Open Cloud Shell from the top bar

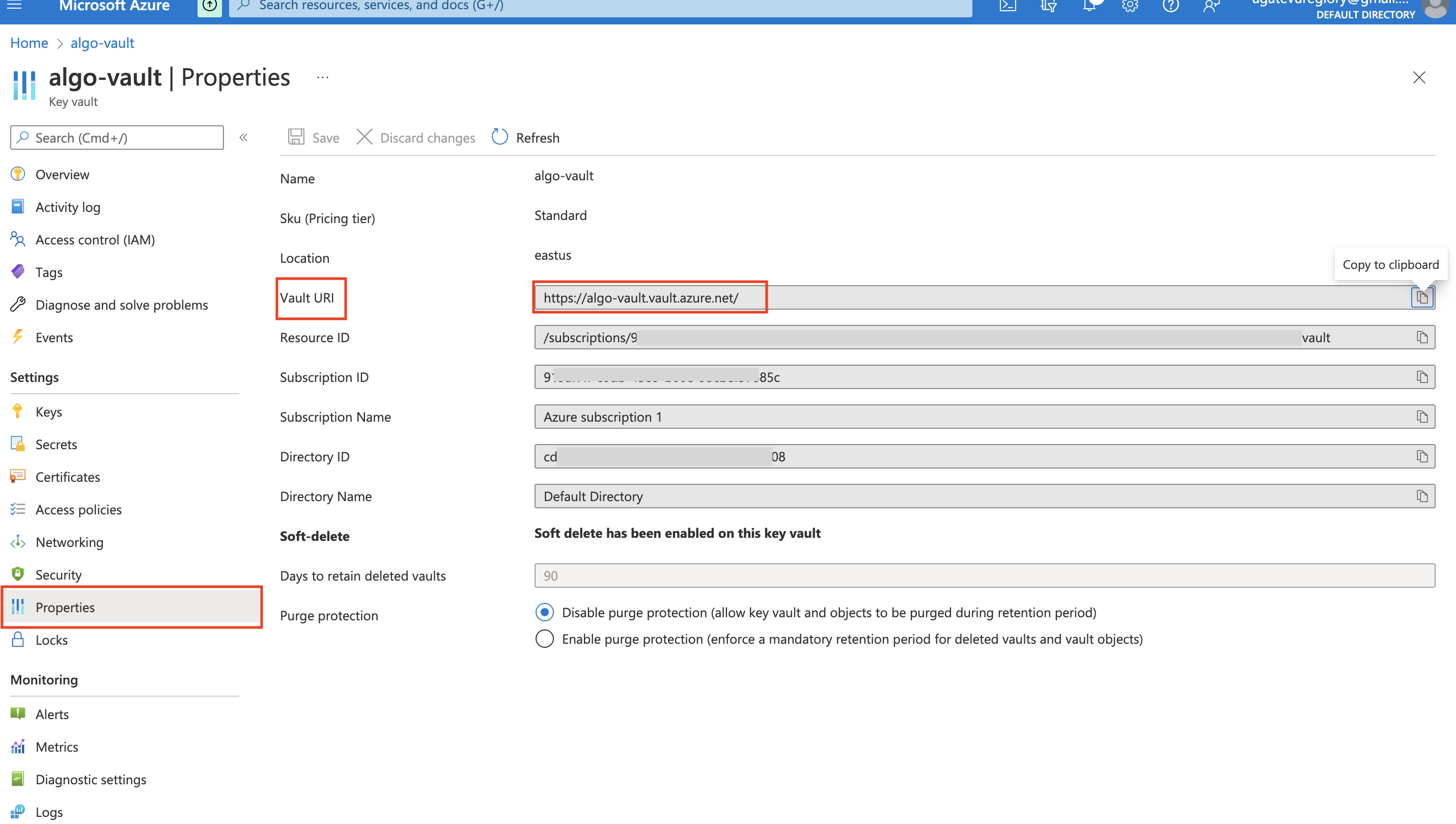coord(1007,6)
